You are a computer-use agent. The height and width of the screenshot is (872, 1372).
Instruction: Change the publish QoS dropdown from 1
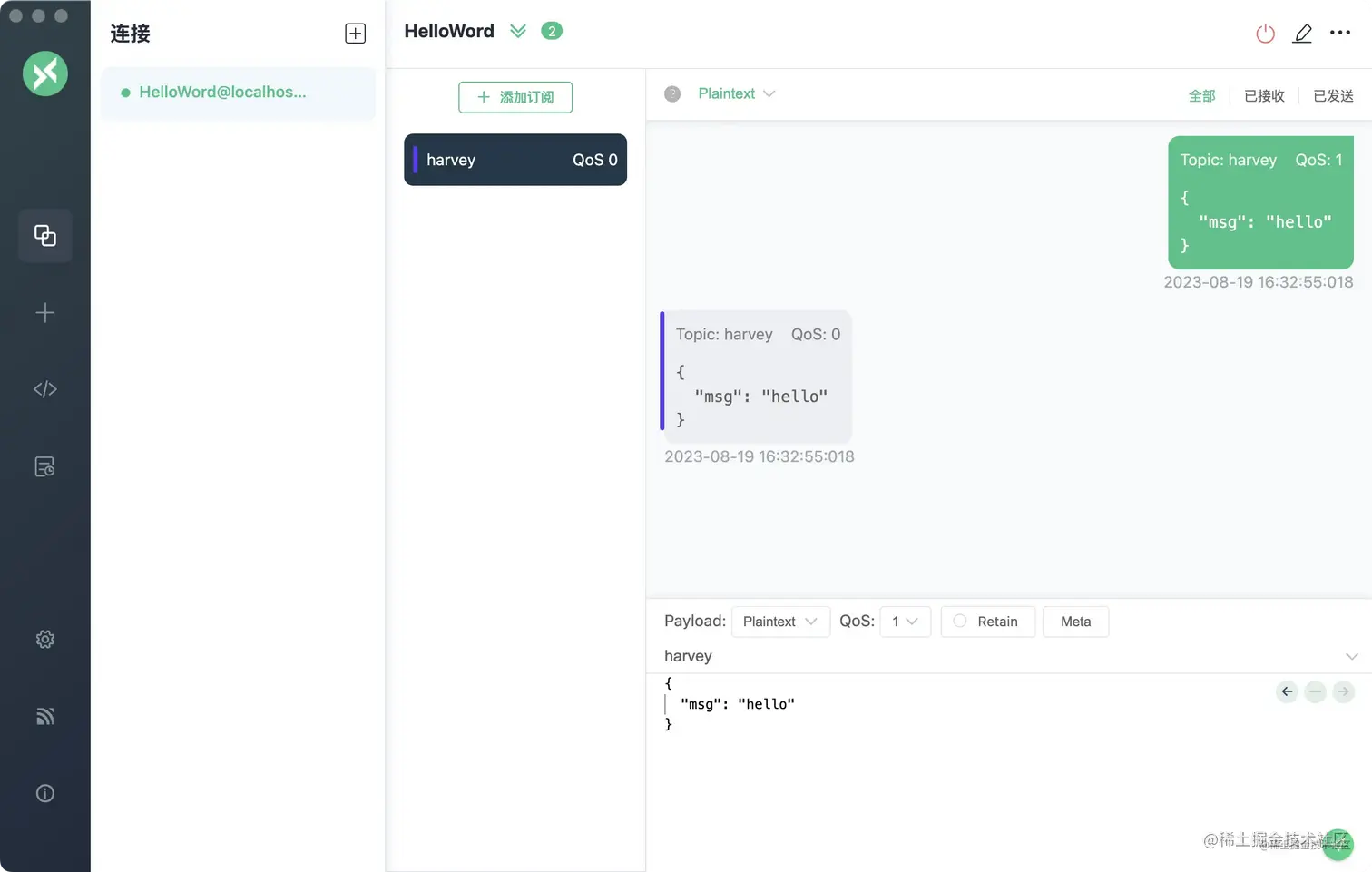tap(905, 622)
